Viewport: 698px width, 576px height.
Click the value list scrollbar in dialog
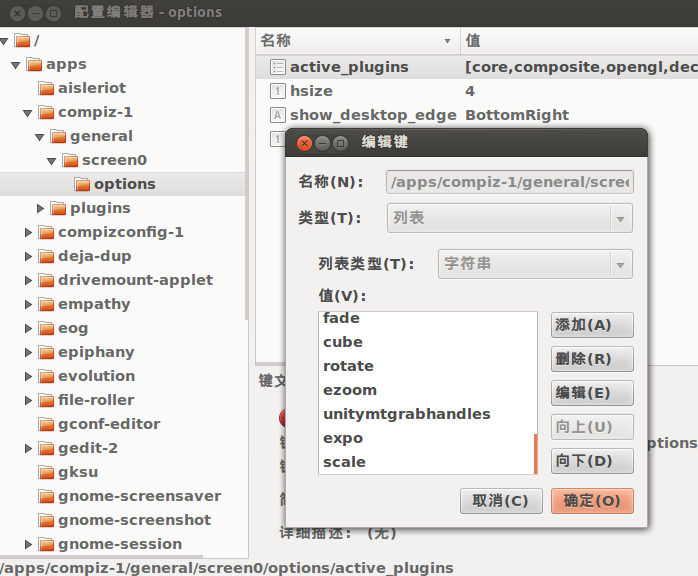tap(536, 454)
